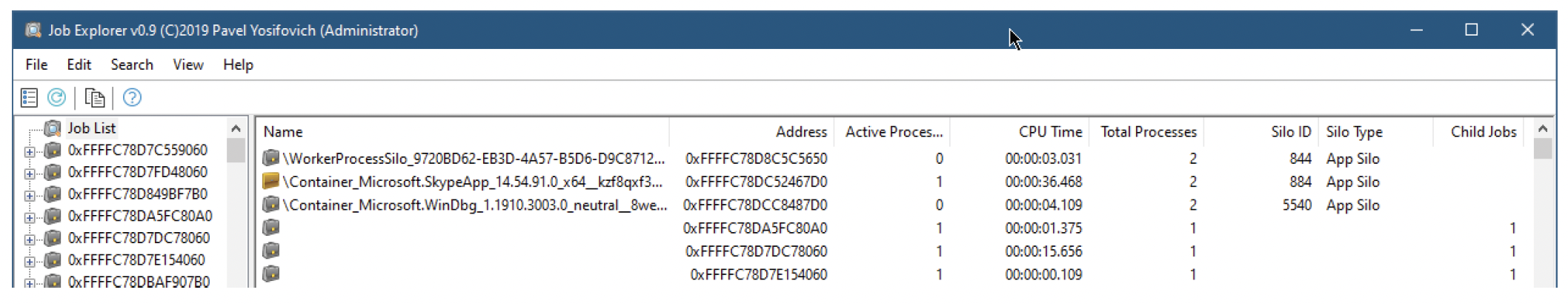Refresh the job list via toolbar icon
Image resolution: width=1568 pixels, height=304 pixels.
tap(56, 97)
